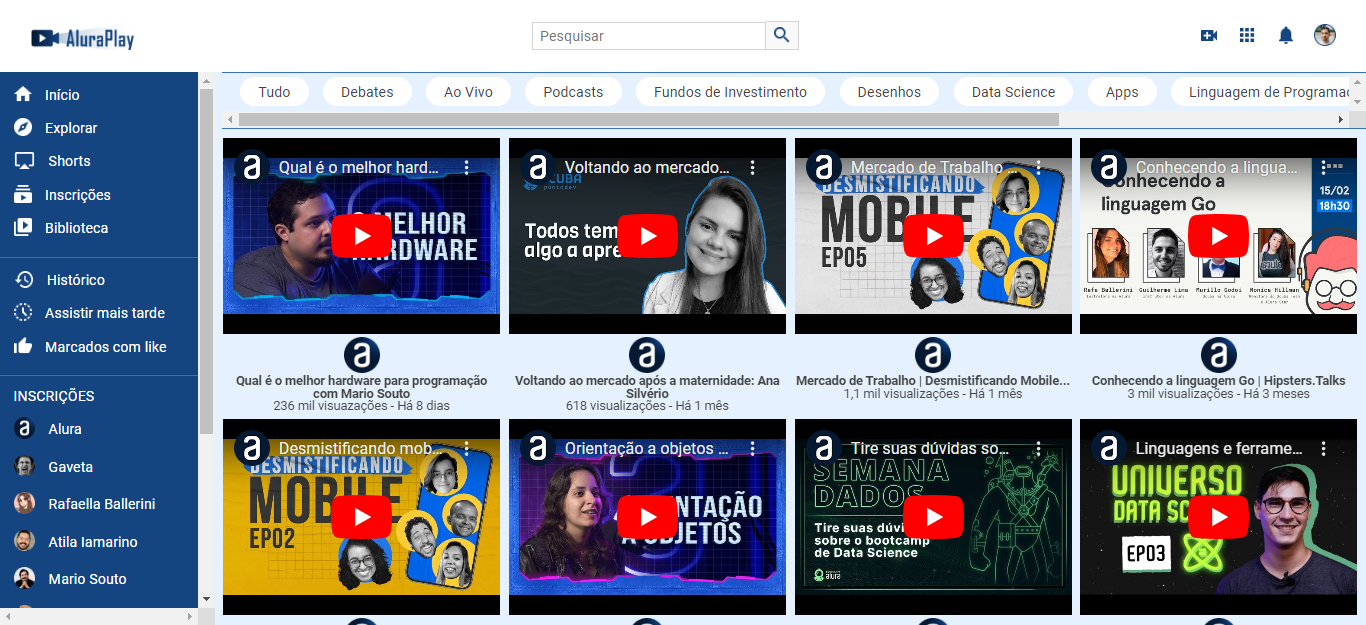Go to Explorar in sidebar

click(x=70, y=128)
